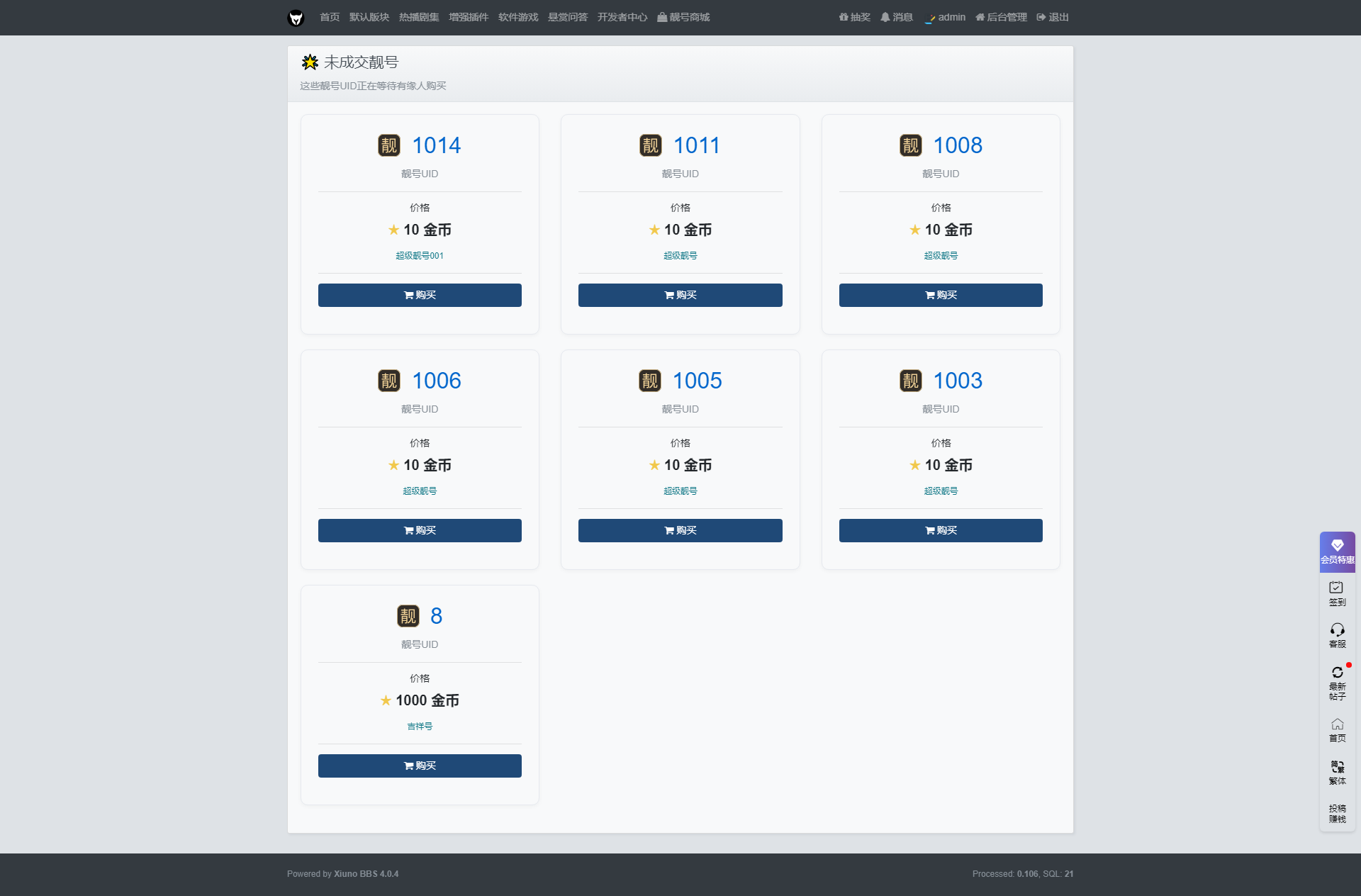Open the 1008 UID number link
This screenshot has width=1361, height=896.
tap(957, 145)
